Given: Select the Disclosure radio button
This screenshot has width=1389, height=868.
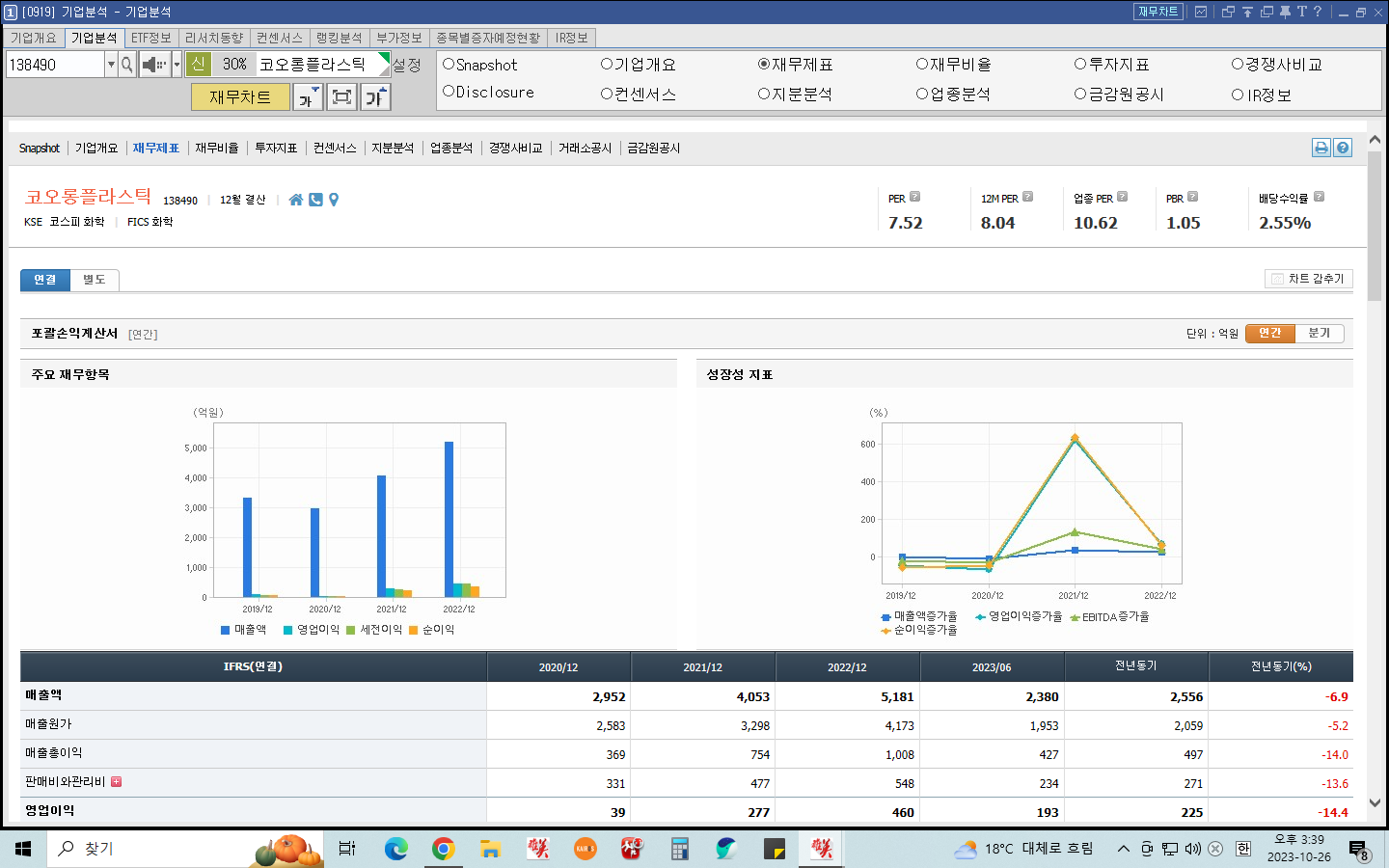Looking at the screenshot, I should coord(449,92).
